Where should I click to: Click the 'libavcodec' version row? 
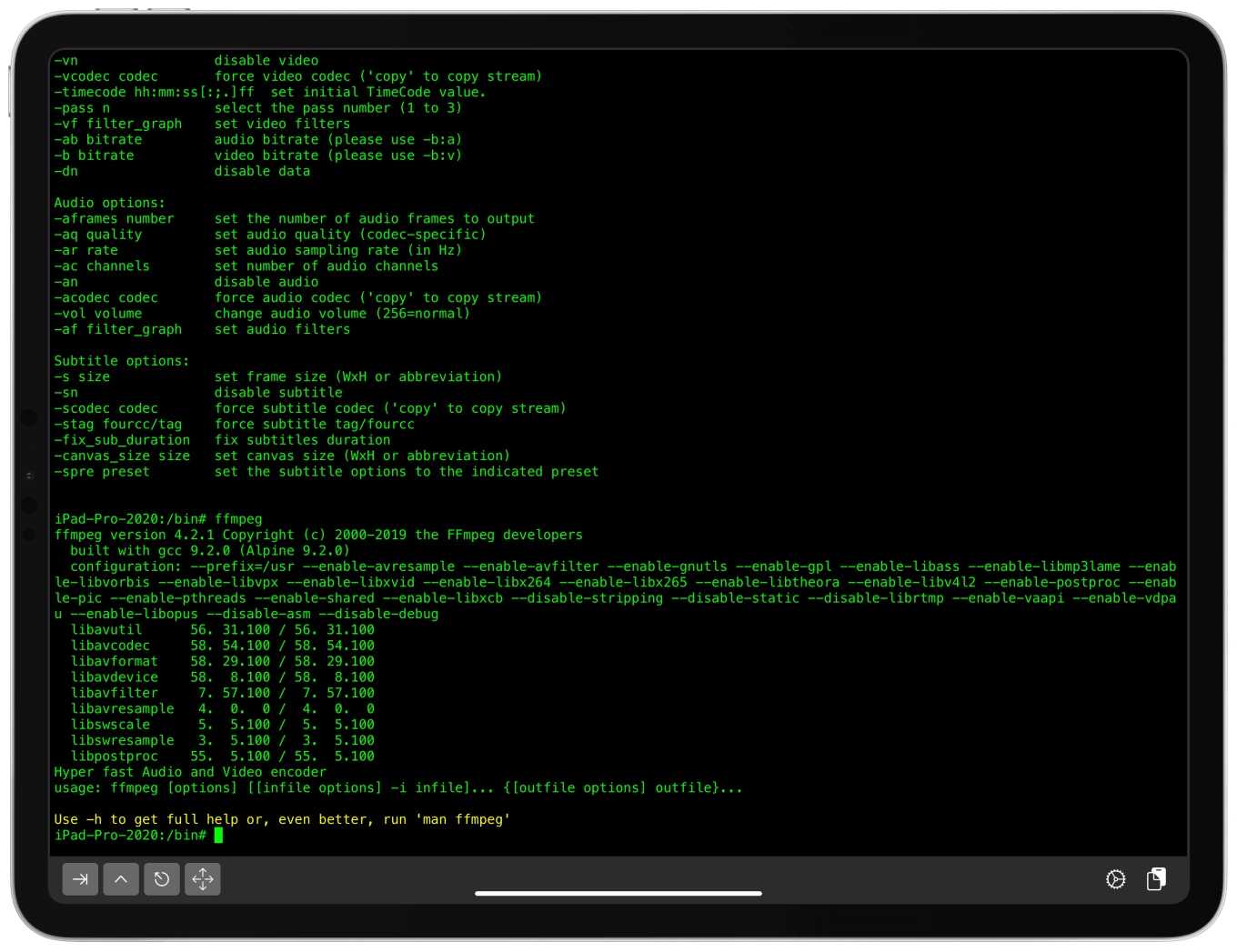click(x=223, y=646)
